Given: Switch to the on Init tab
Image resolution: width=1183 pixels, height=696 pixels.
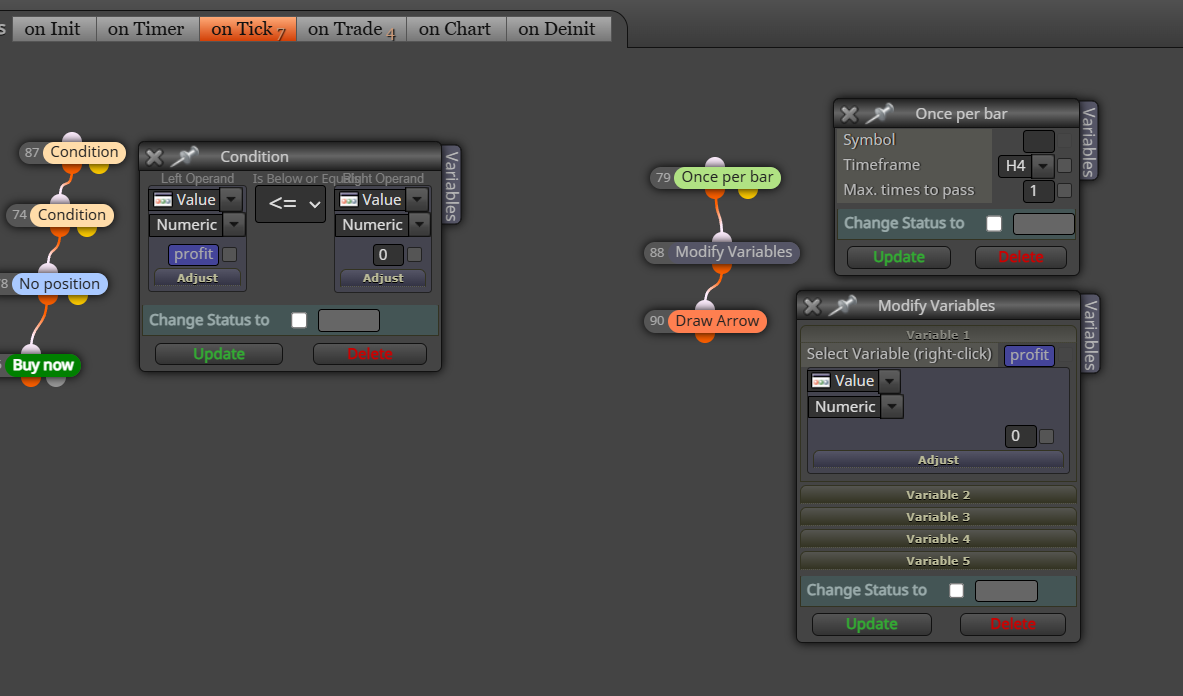Looking at the screenshot, I should click(x=53, y=29).
